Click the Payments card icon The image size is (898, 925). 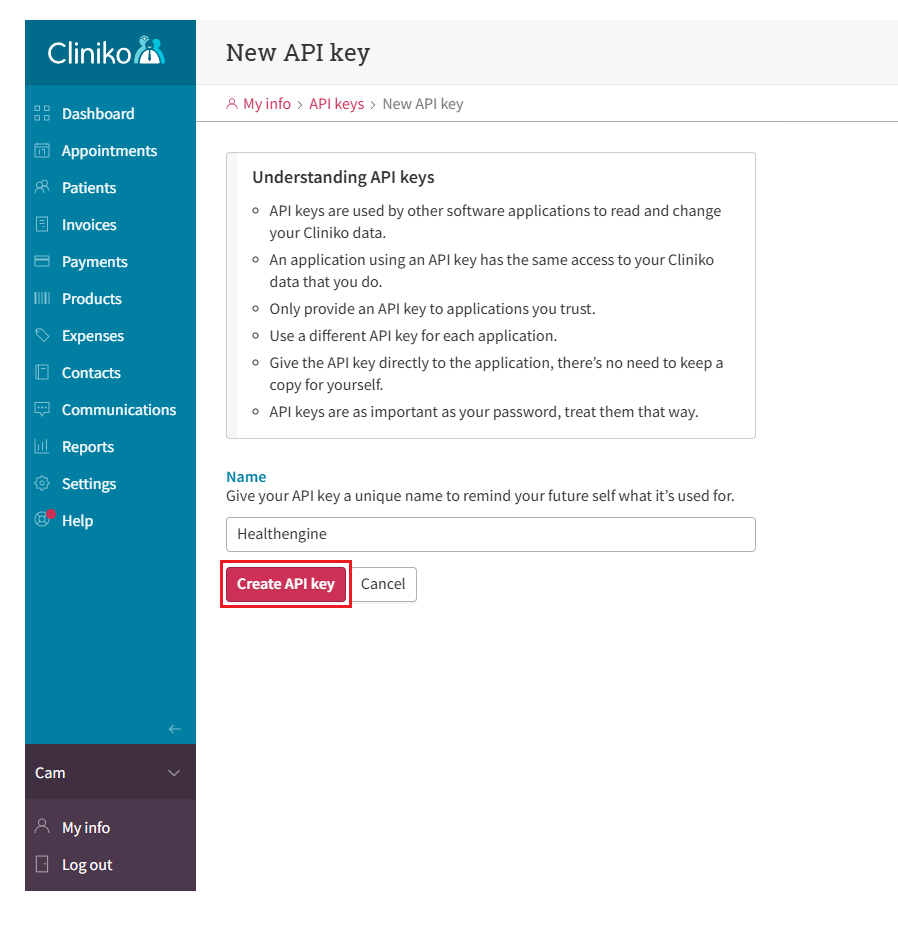click(42, 261)
